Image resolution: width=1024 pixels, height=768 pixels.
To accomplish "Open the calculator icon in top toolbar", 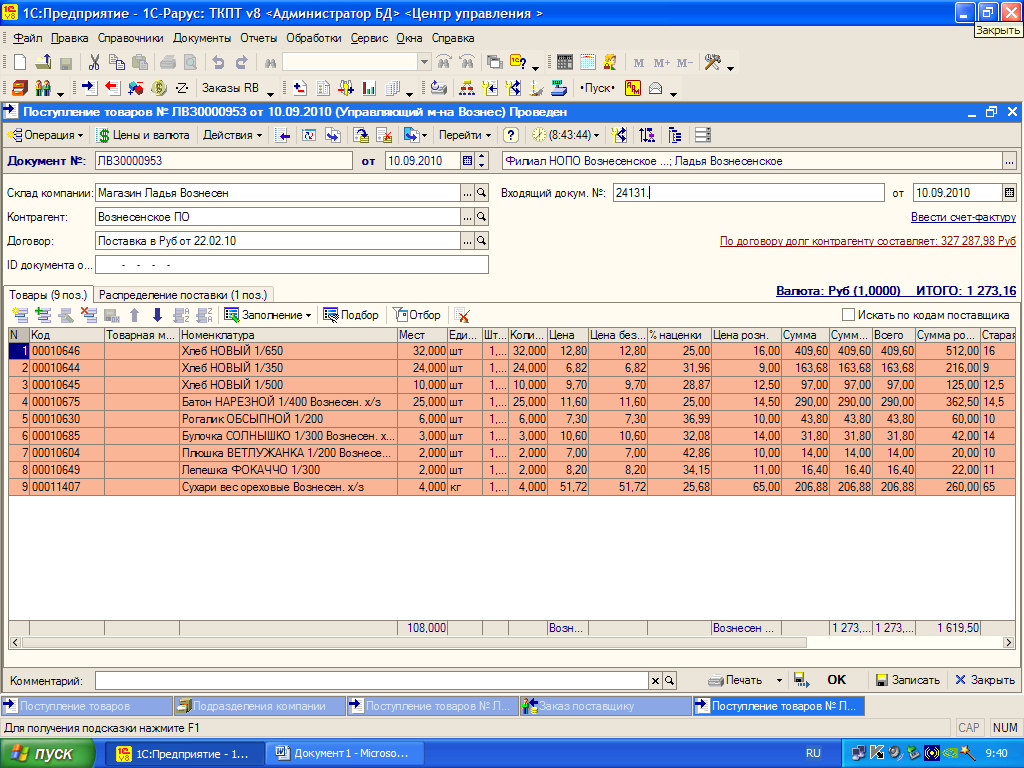I will [x=565, y=63].
